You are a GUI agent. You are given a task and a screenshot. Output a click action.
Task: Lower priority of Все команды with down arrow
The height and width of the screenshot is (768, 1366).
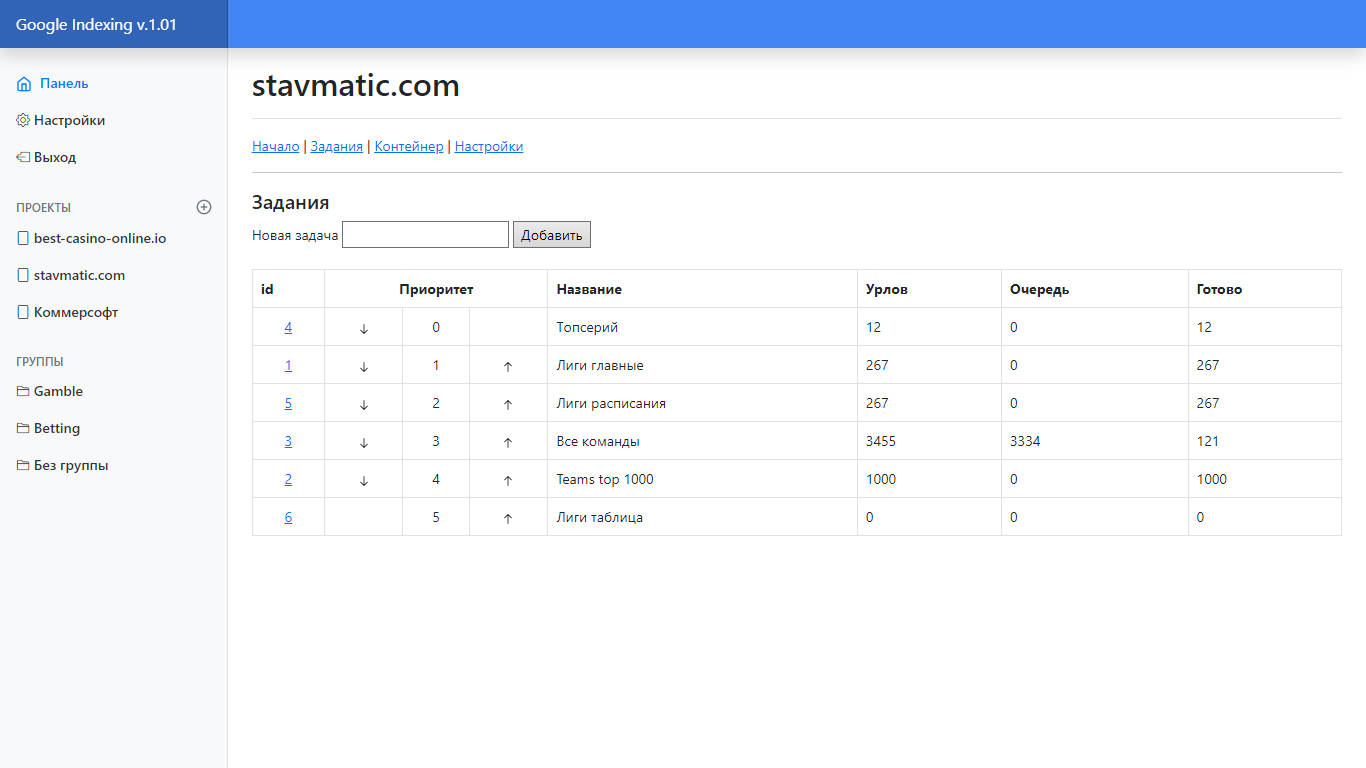364,442
